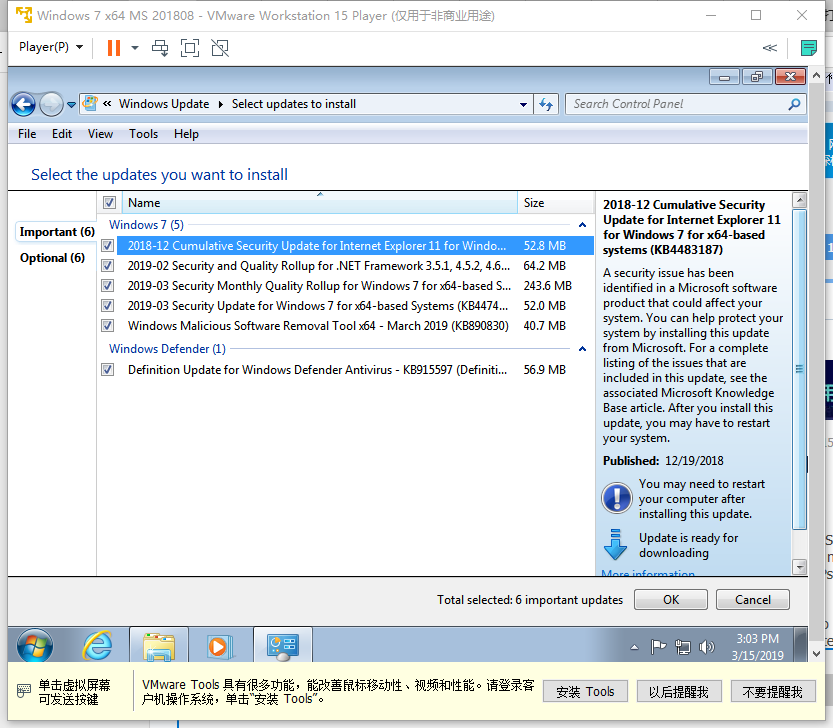Sort updates by the Name column
The height and width of the screenshot is (728, 833).
(320, 202)
